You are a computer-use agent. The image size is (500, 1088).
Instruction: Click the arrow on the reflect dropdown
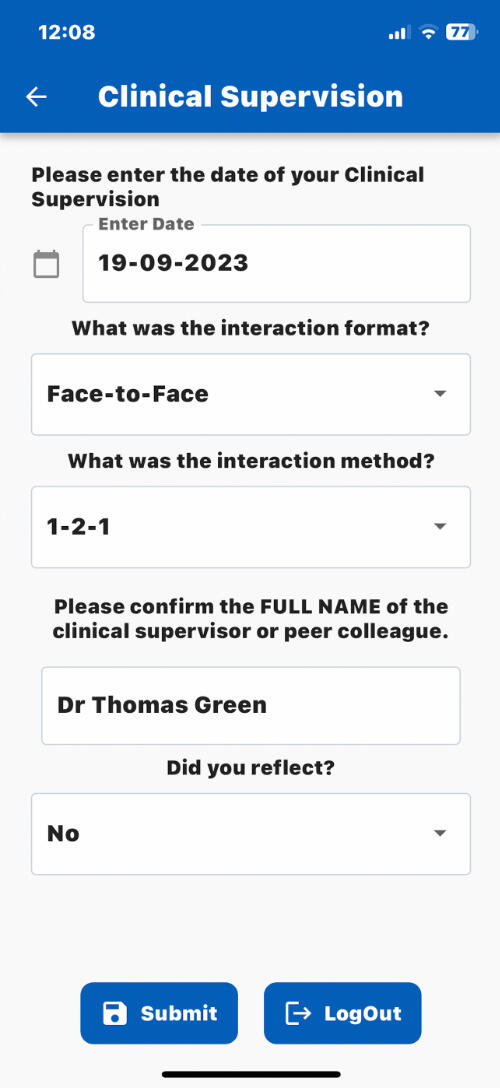coord(440,833)
